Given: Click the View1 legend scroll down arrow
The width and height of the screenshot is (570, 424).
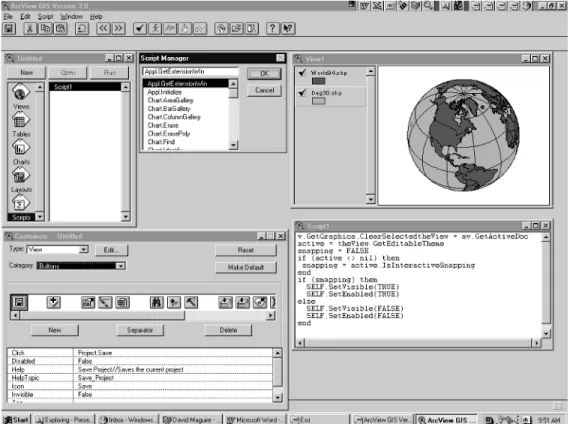Looking at the screenshot, I should click(370, 199).
